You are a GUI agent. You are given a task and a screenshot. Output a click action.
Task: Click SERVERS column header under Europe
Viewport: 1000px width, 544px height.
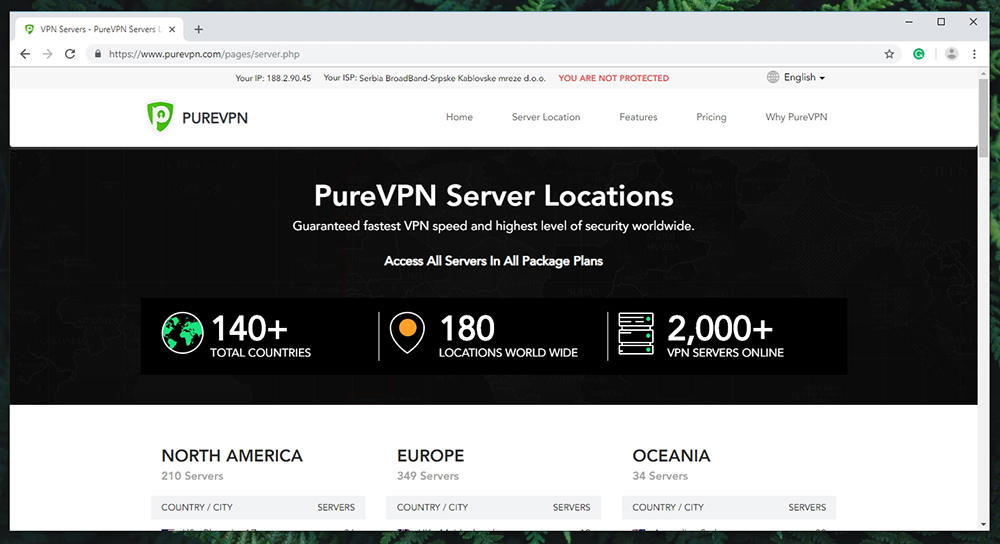coord(571,508)
